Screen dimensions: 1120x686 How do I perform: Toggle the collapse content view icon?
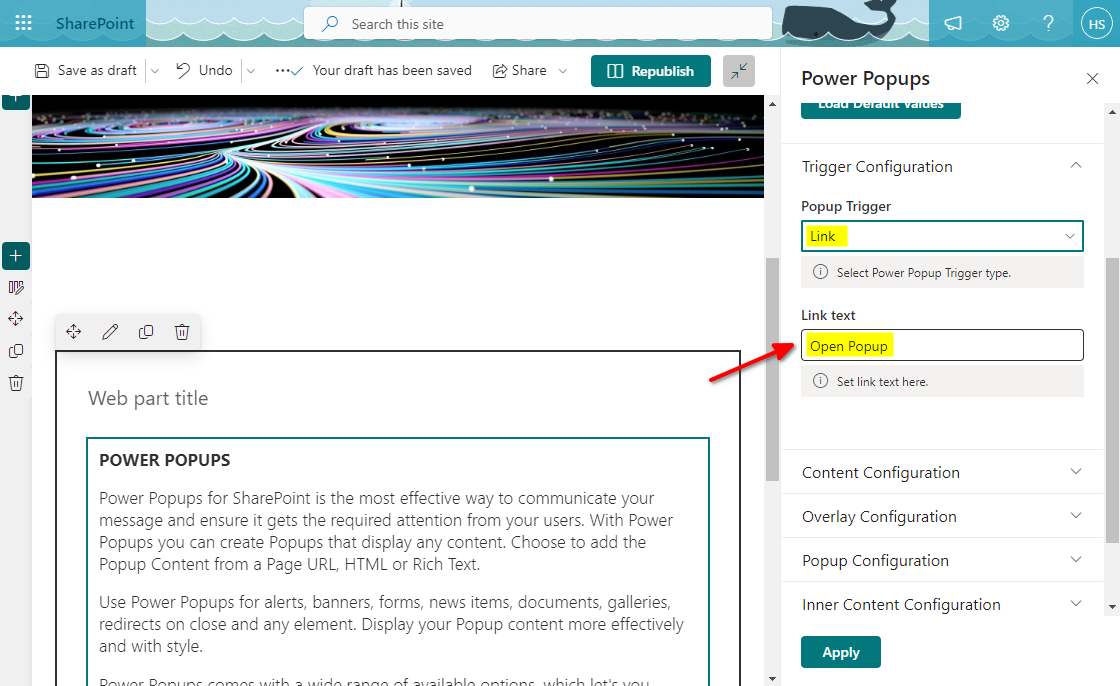tap(739, 71)
